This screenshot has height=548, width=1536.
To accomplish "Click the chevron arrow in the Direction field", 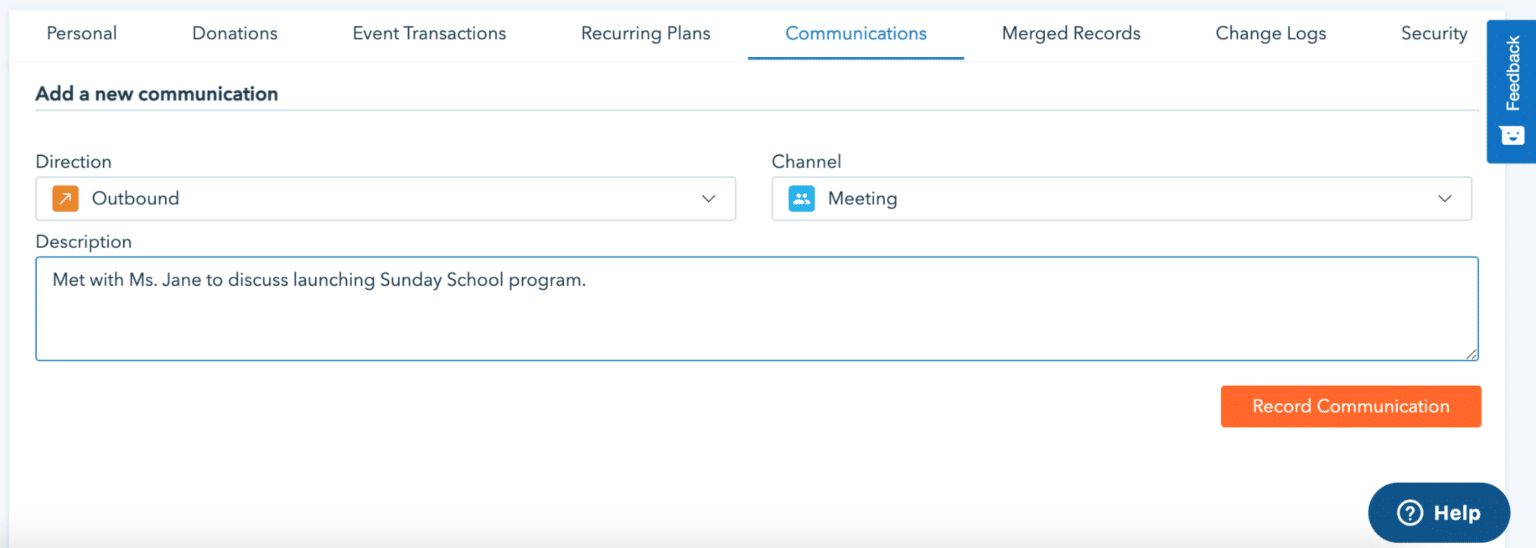I will coord(709,199).
